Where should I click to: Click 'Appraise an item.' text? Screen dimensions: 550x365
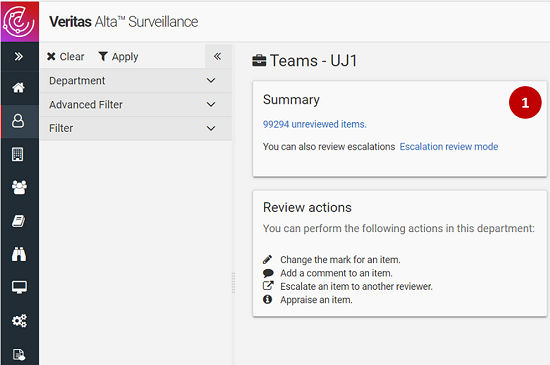tap(316, 300)
